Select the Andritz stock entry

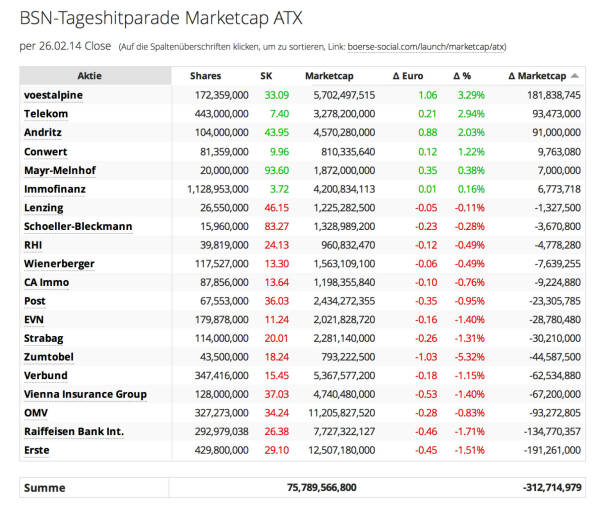tap(43, 132)
